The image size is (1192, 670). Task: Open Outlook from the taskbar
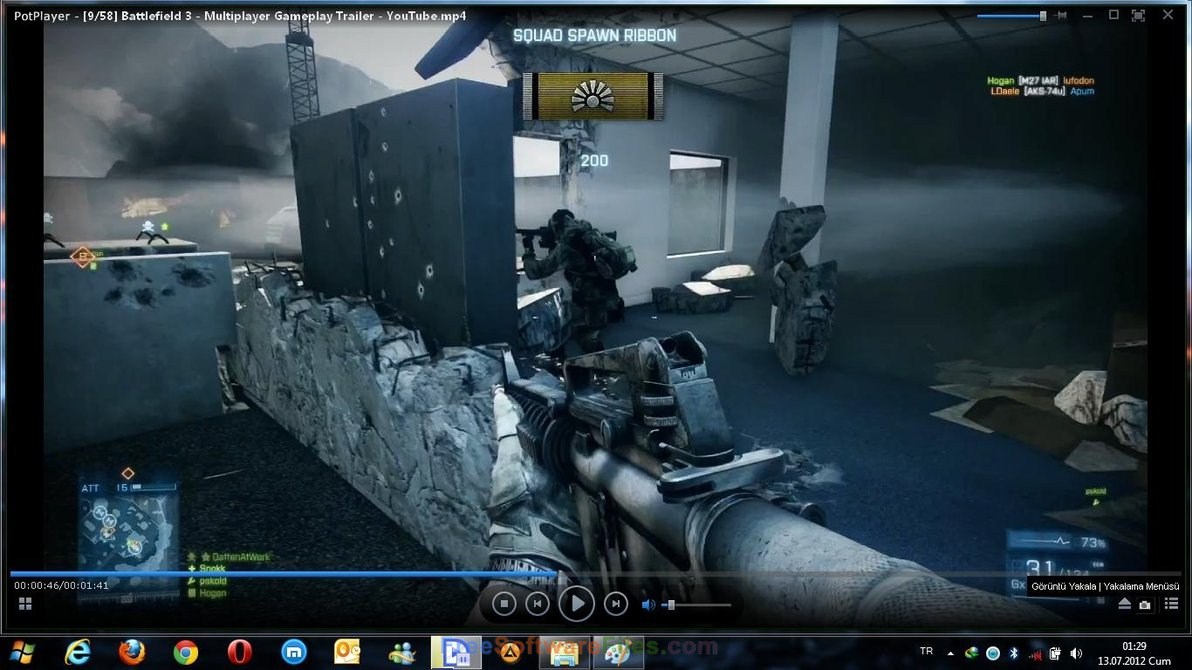[x=347, y=653]
